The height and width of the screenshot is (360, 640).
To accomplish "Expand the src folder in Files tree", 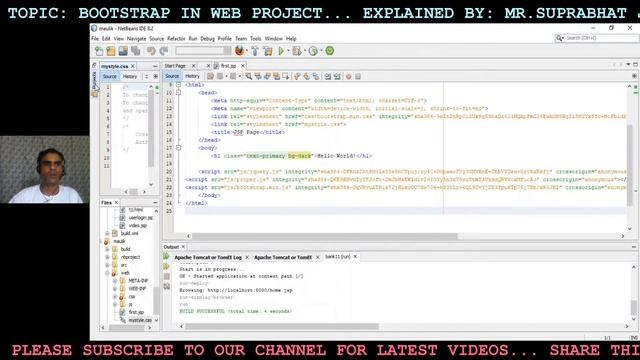I will click(x=107, y=265).
